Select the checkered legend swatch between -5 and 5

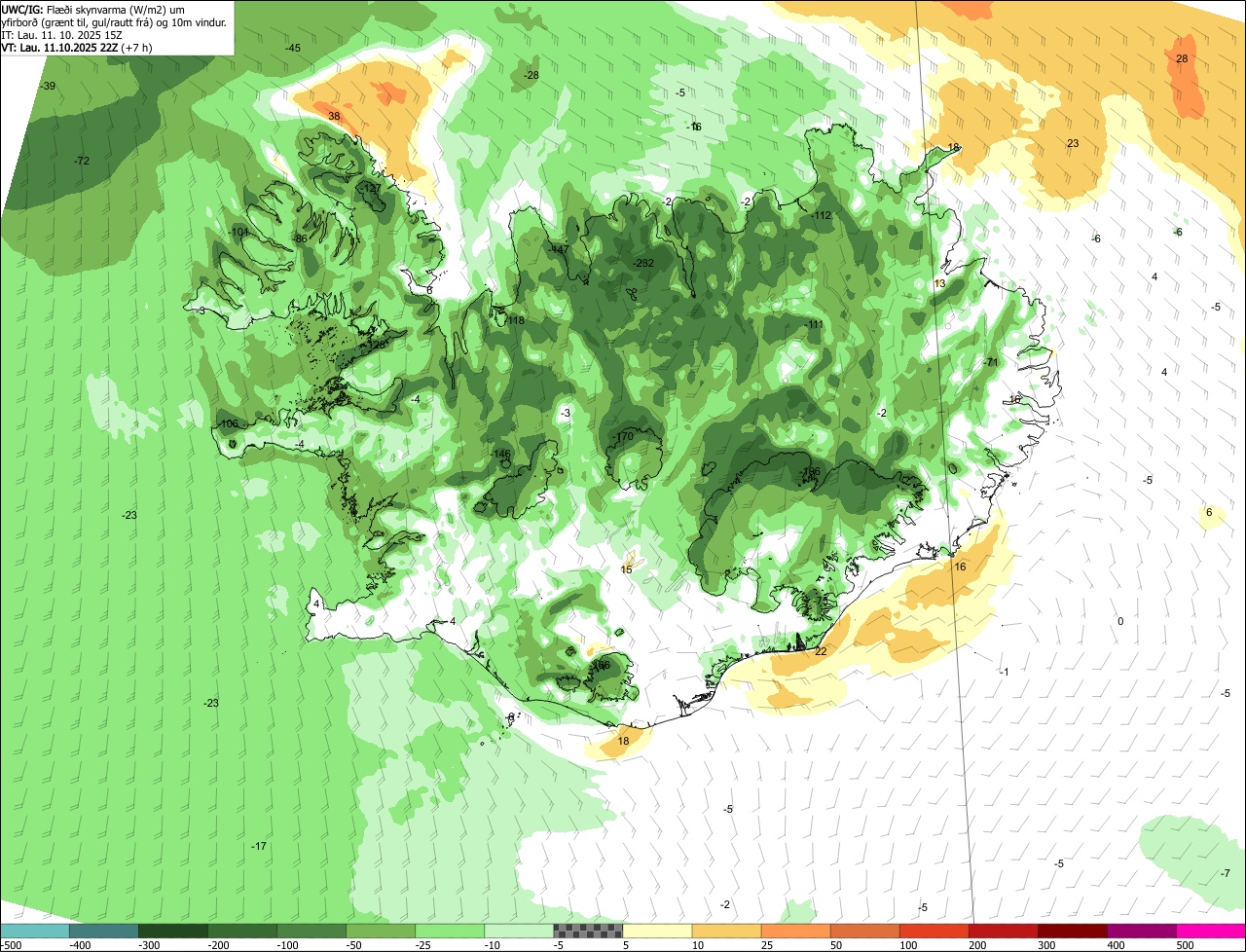click(588, 931)
